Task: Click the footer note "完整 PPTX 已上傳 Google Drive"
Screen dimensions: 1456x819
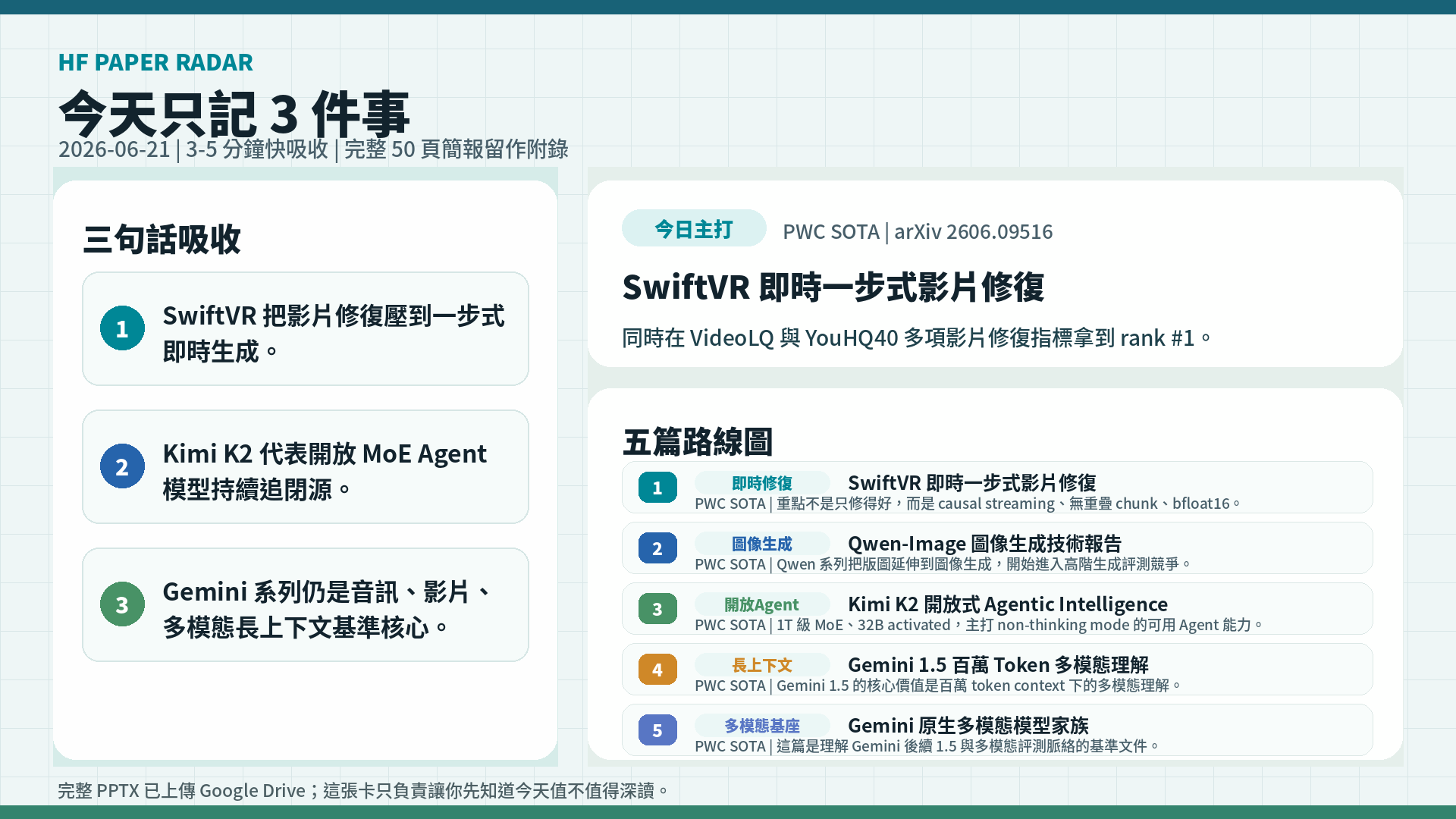Action: click(x=364, y=791)
